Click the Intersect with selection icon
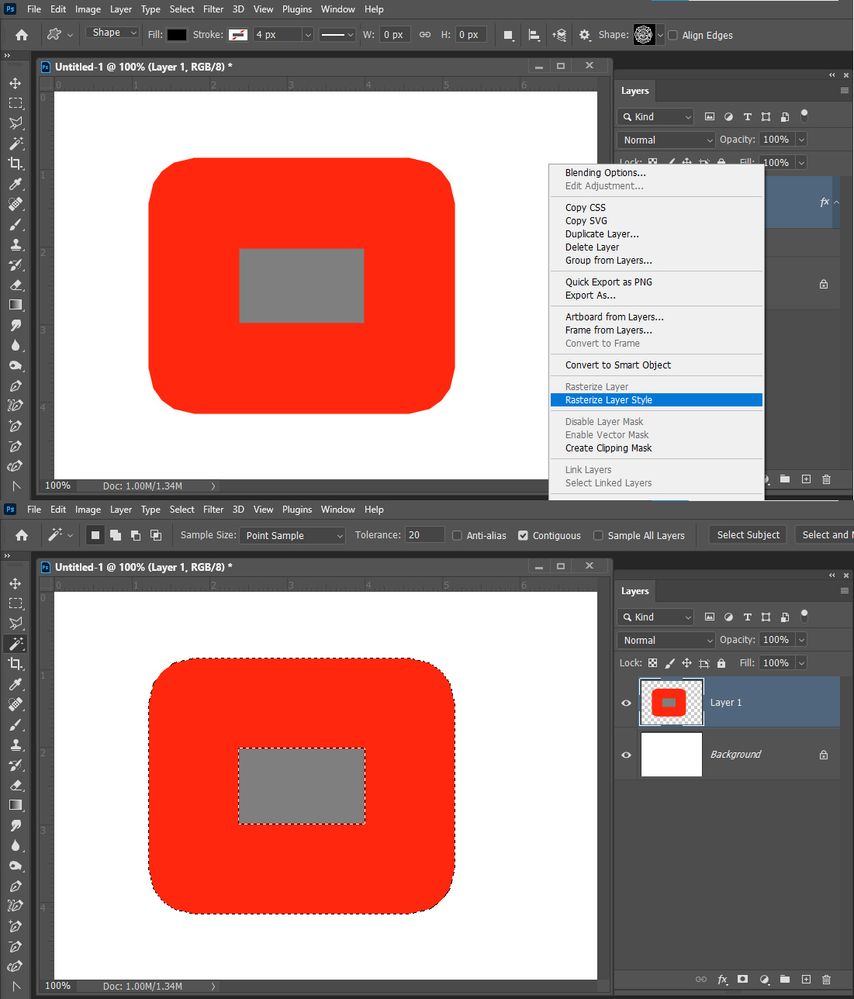 (x=156, y=535)
